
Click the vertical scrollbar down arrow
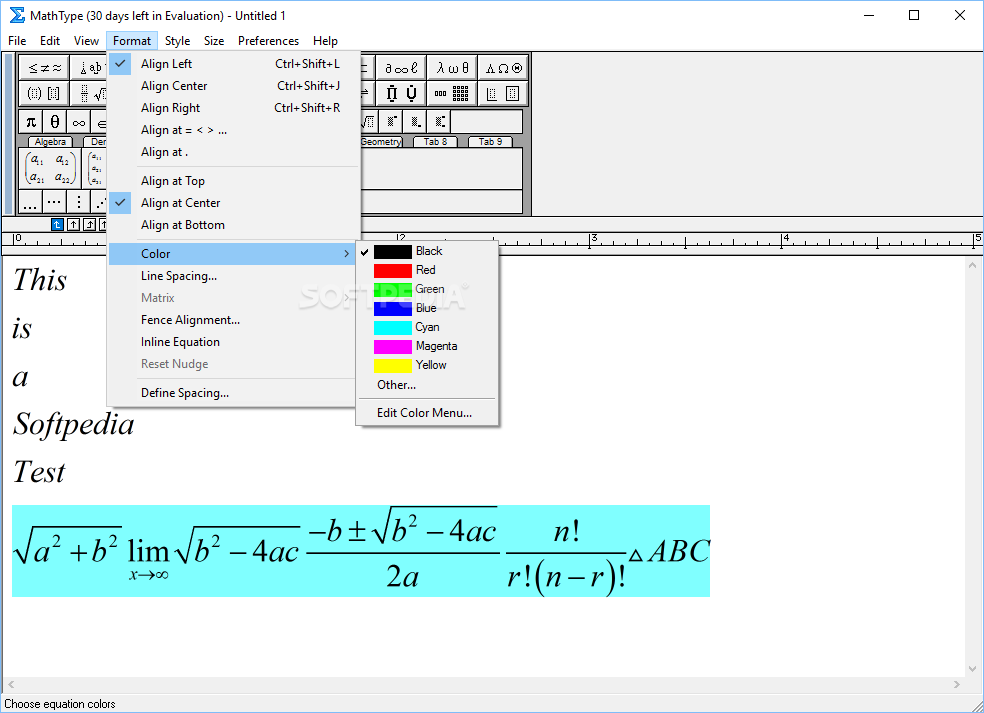tap(972, 668)
